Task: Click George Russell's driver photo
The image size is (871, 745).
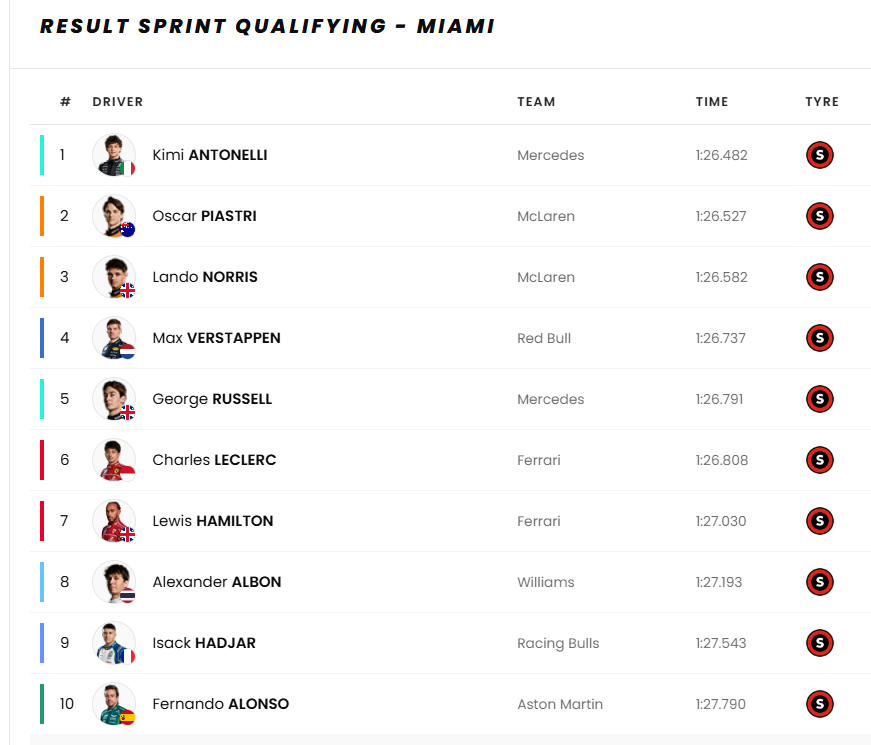Action: click(114, 399)
